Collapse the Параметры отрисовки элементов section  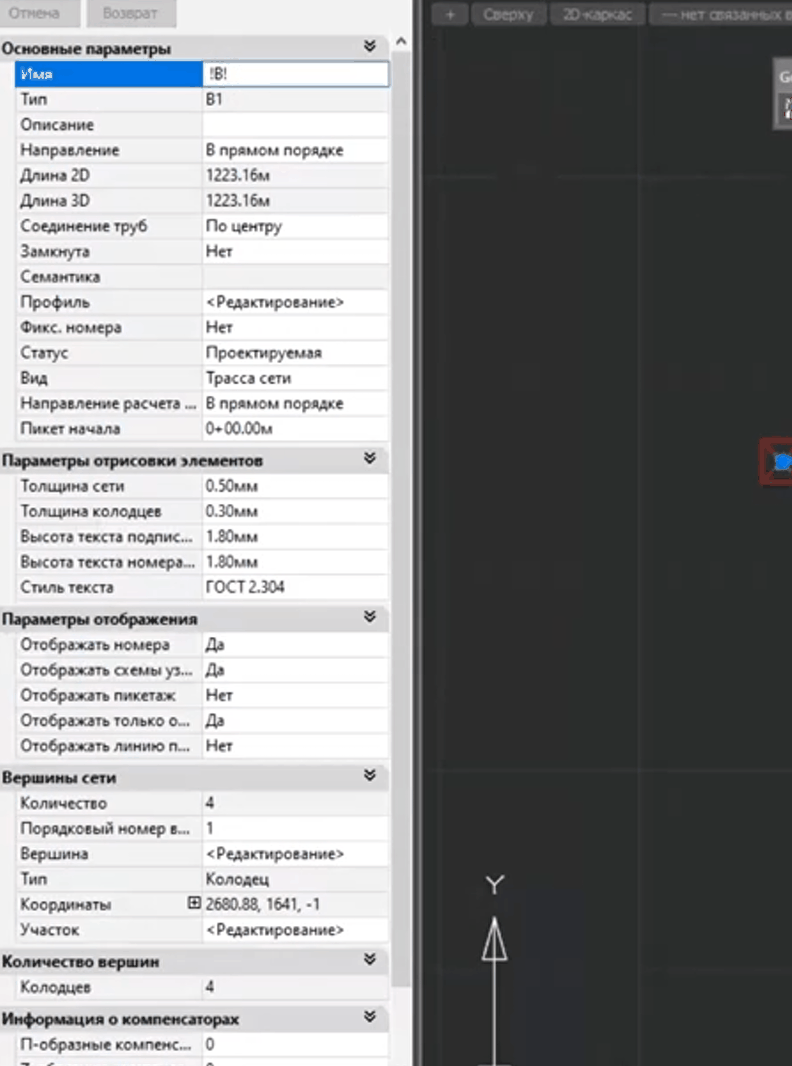(369, 459)
